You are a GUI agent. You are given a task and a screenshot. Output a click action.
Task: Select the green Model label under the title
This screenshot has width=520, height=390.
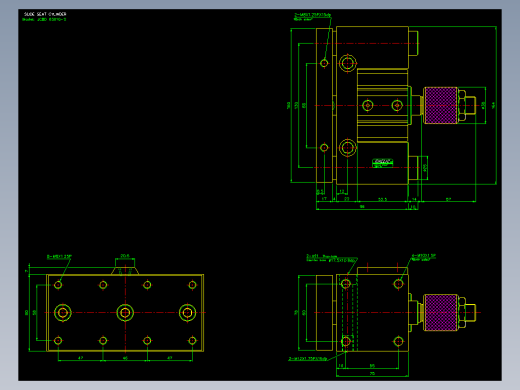[44, 19]
